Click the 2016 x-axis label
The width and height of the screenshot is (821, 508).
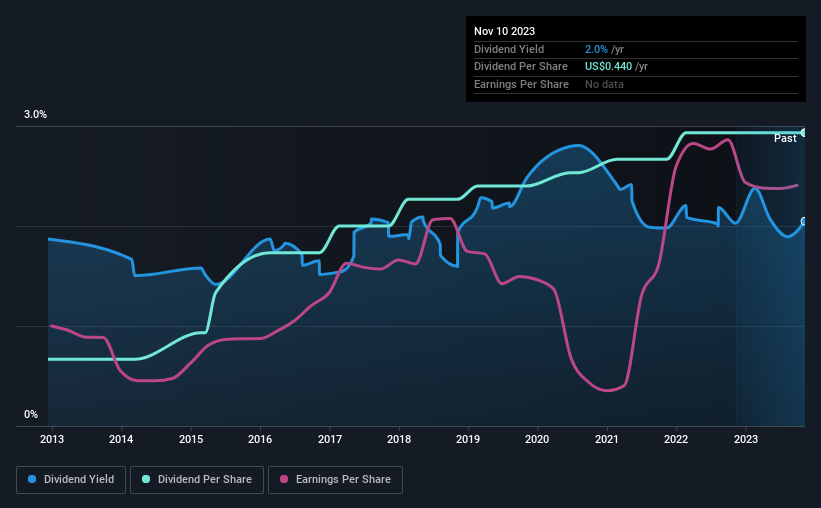point(260,439)
